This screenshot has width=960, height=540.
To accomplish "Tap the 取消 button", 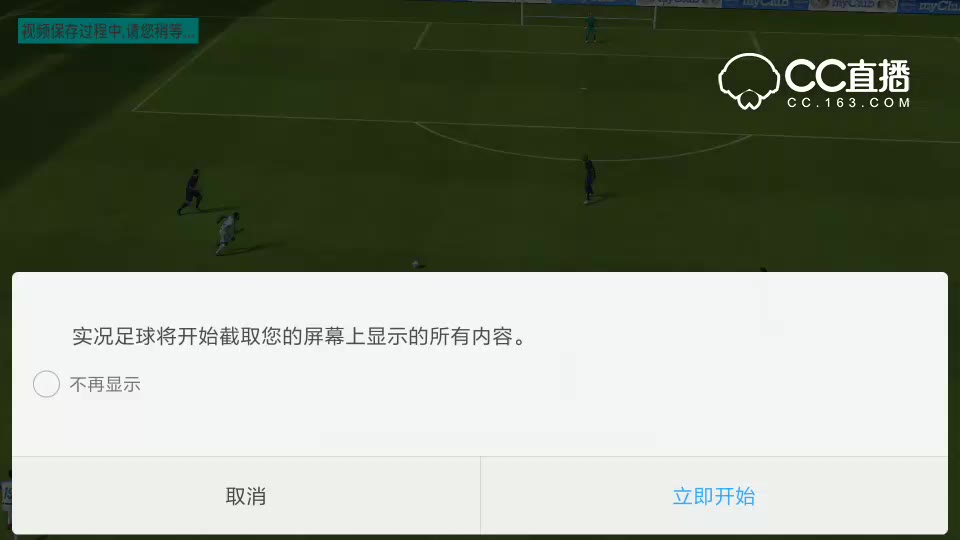I will tap(246, 496).
